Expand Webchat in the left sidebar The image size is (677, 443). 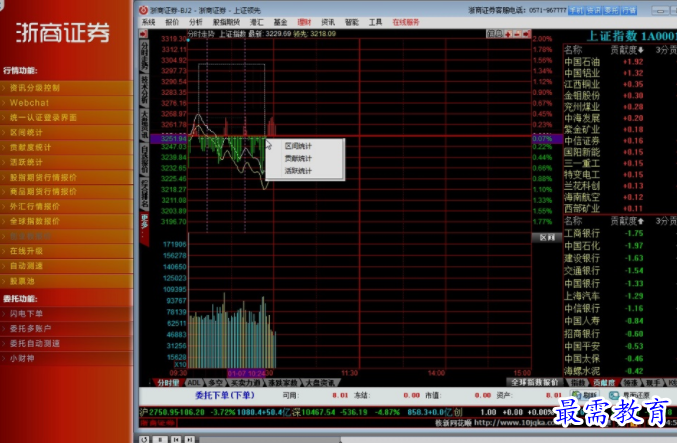coord(66,103)
